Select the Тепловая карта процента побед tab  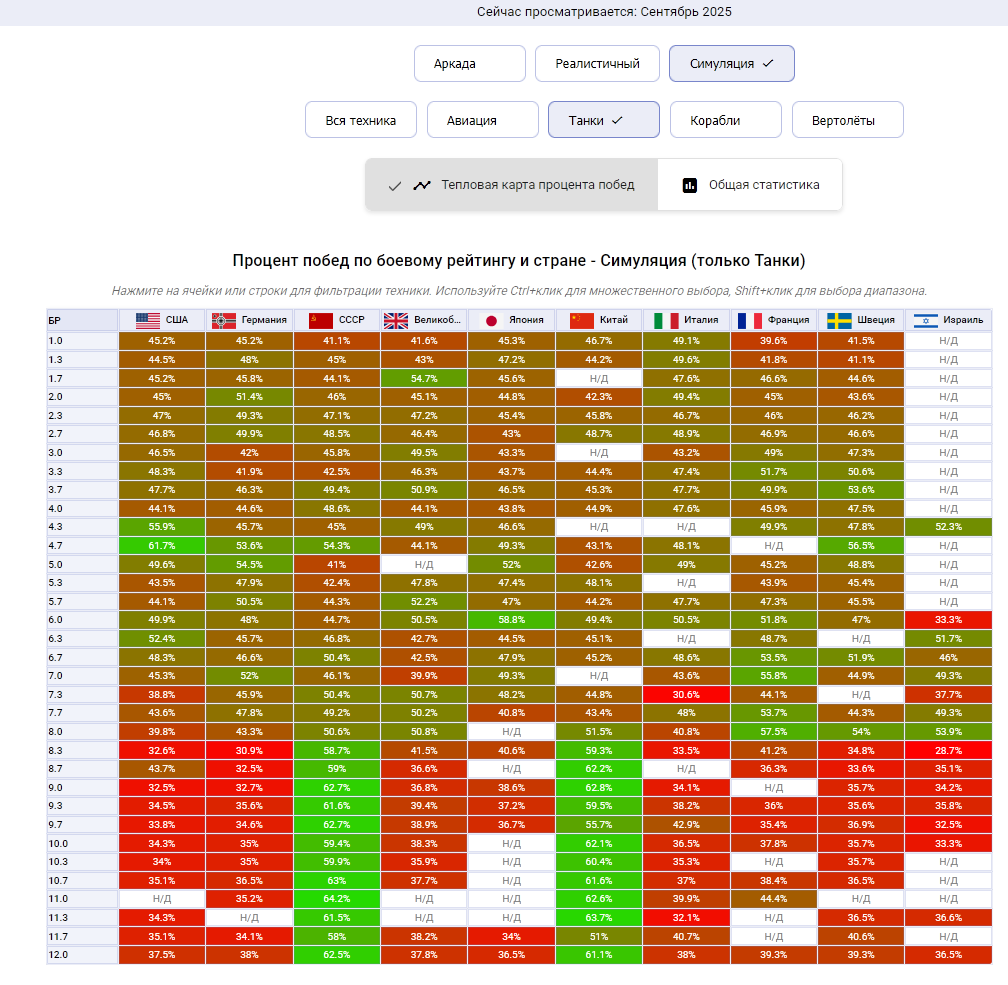tap(512, 185)
